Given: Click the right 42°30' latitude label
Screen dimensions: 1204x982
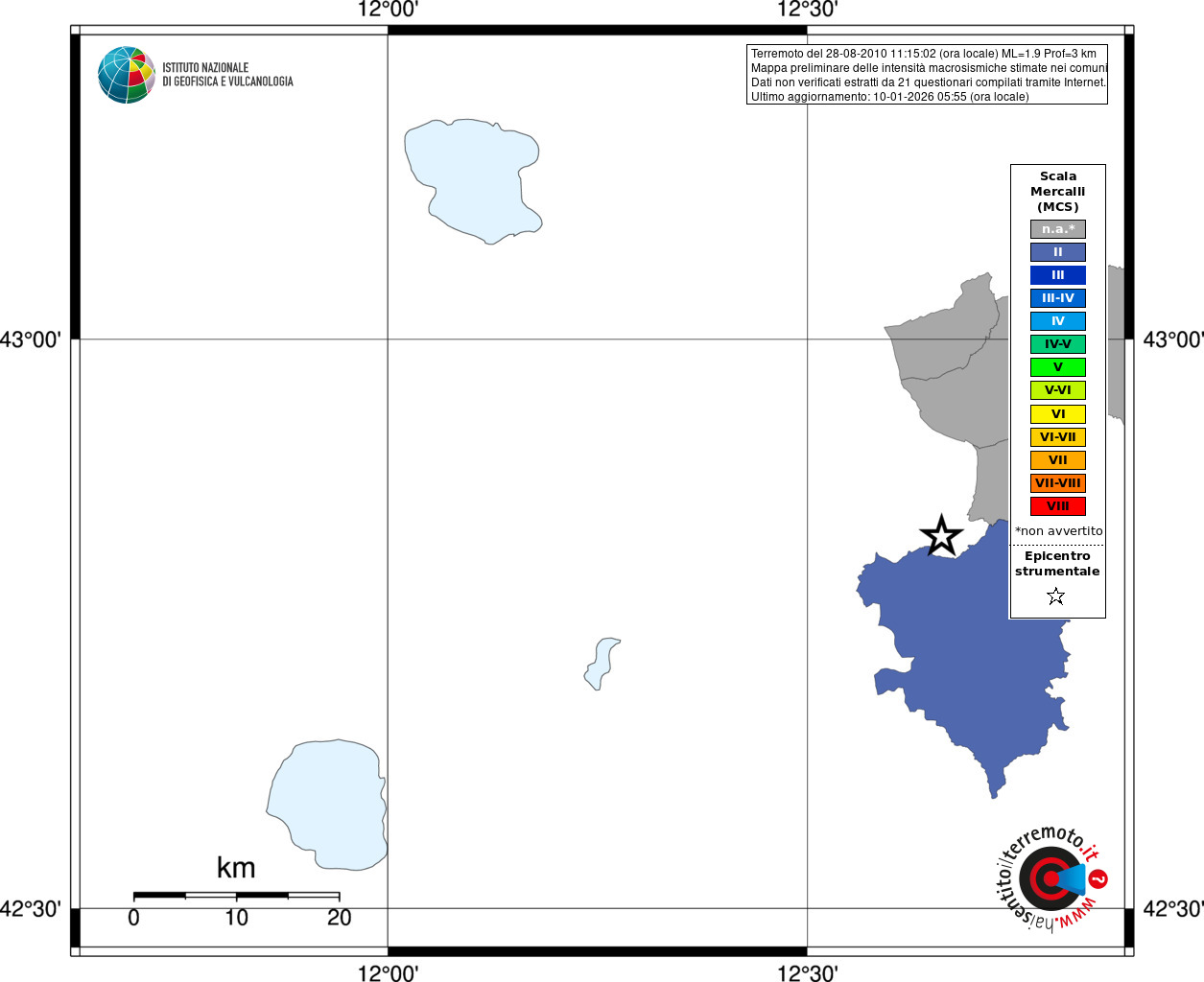Looking at the screenshot, I should tap(1173, 908).
